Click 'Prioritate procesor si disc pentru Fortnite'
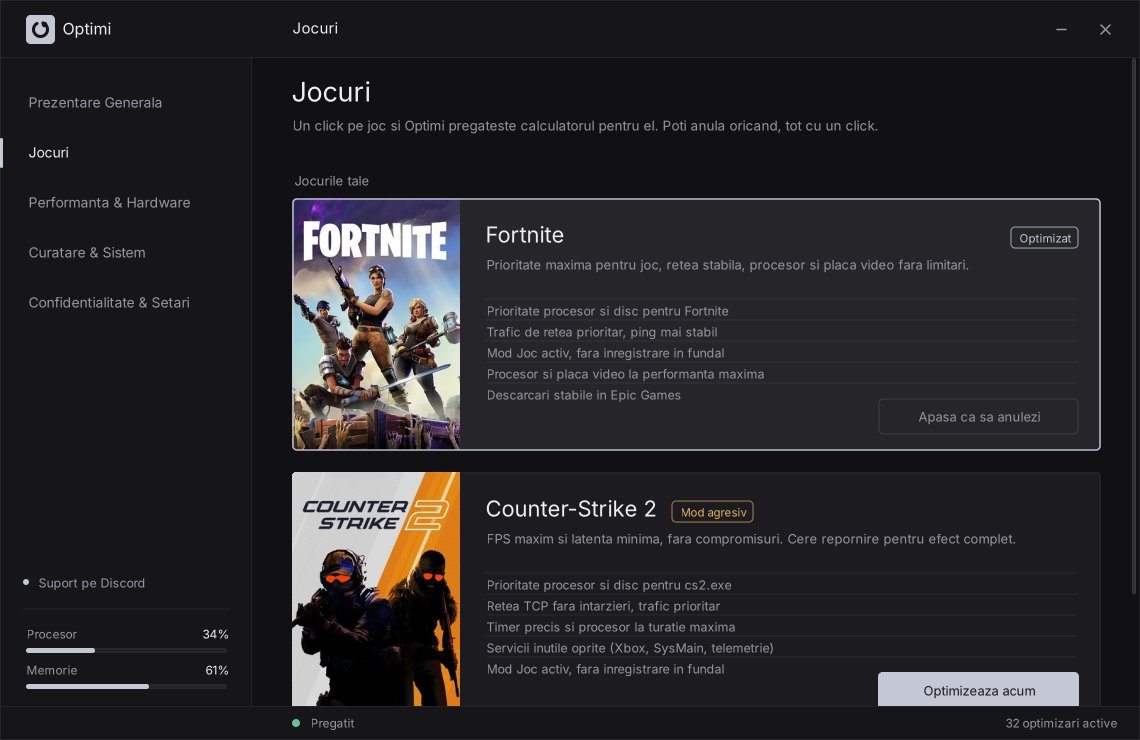Image resolution: width=1140 pixels, height=740 pixels. coord(607,311)
